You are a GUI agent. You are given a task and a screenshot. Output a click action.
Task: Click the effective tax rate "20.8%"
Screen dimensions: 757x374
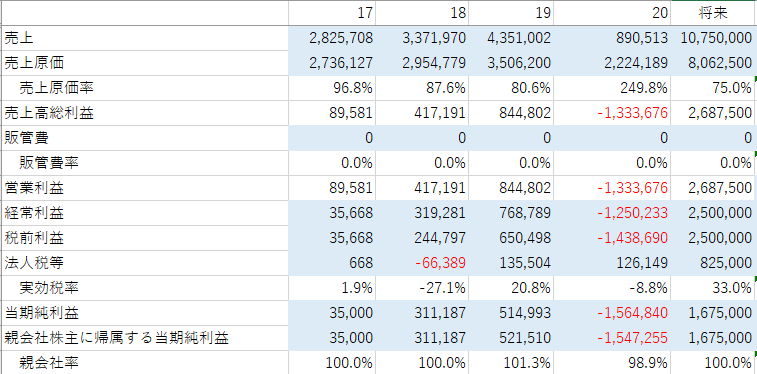coord(510,288)
